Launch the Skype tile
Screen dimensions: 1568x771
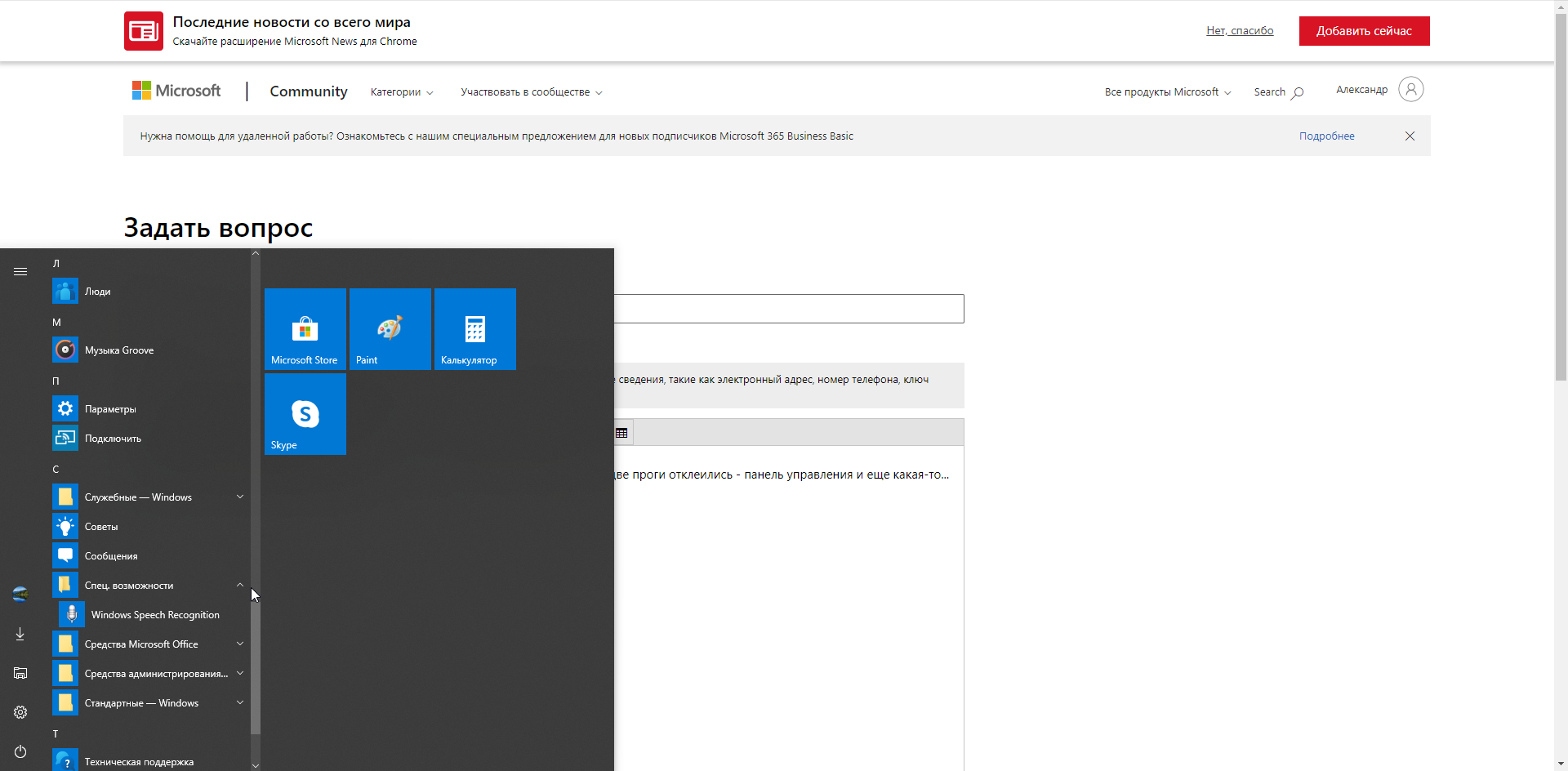click(x=305, y=414)
